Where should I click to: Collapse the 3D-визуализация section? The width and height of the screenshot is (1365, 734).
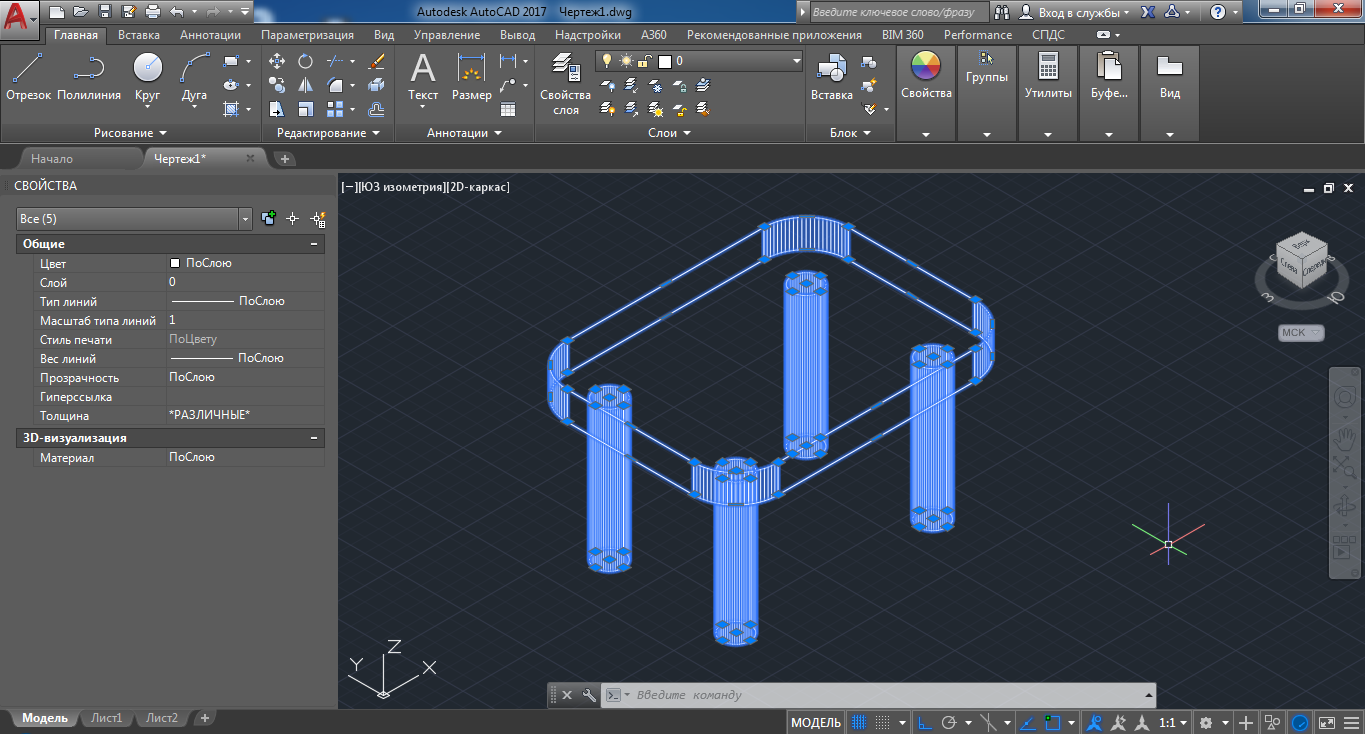314,438
